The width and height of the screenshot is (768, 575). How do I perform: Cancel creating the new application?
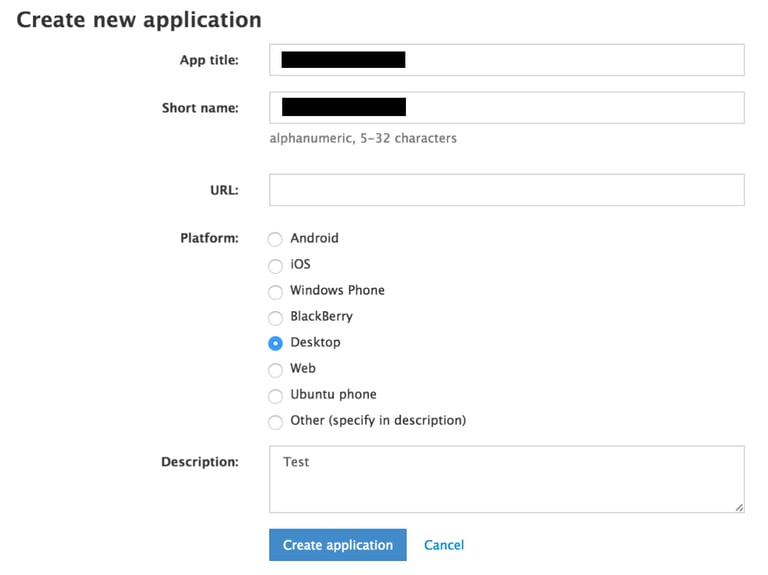(444, 545)
